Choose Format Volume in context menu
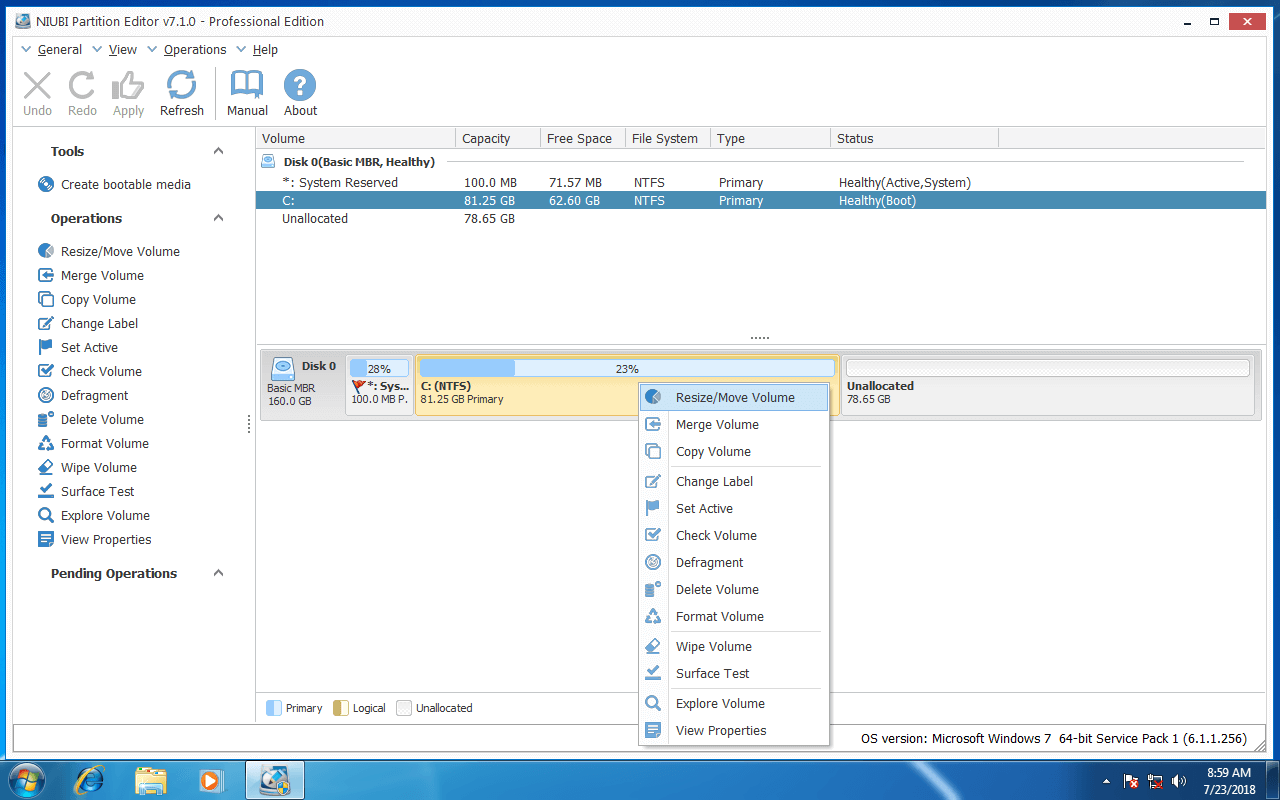 click(x=734, y=616)
